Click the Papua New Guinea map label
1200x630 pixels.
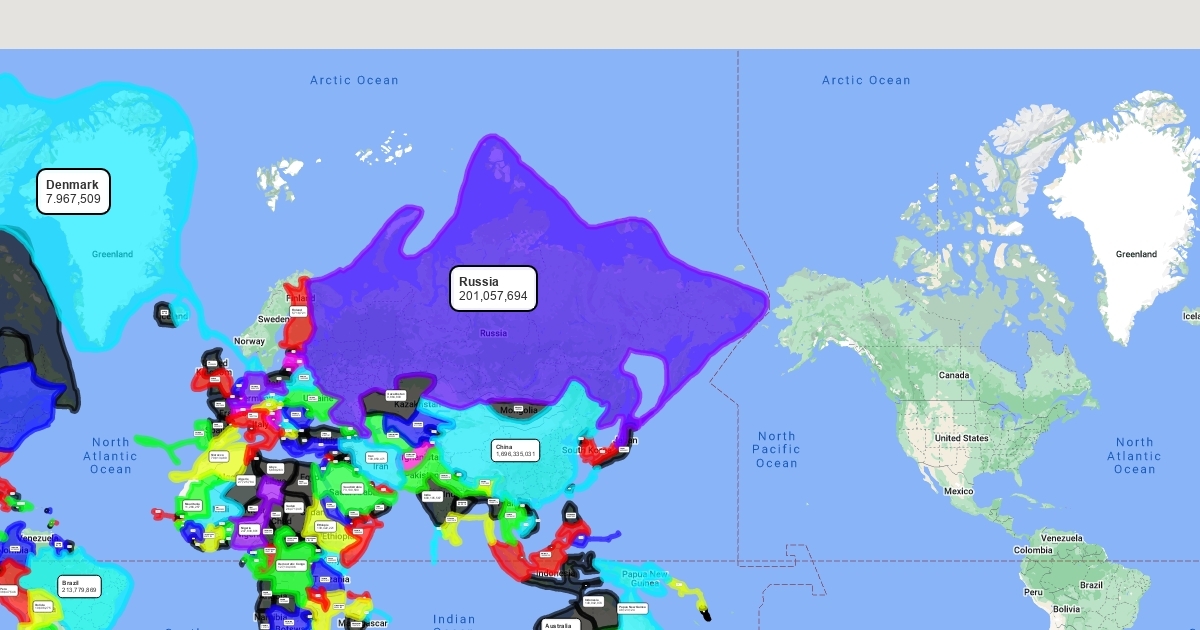pos(645,578)
